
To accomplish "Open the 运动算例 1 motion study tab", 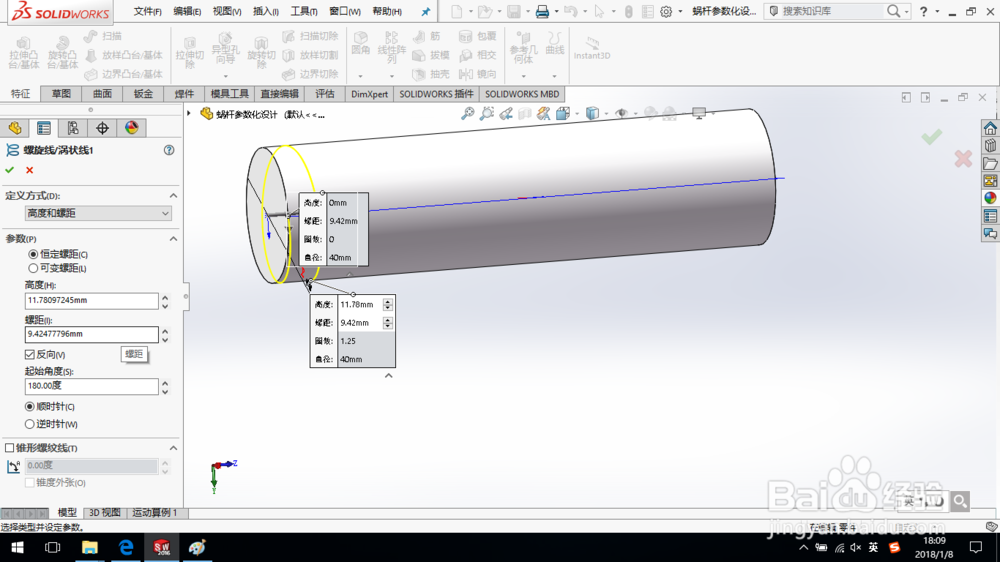I will pos(154,513).
